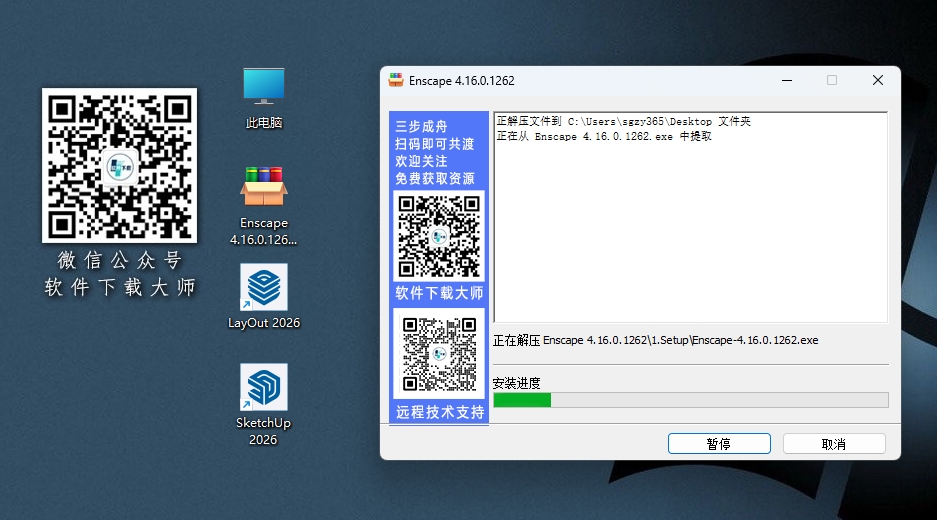The height and width of the screenshot is (520, 937).
Task: Click the 扫码即可共渡 banner text
Action: pos(434,144)
